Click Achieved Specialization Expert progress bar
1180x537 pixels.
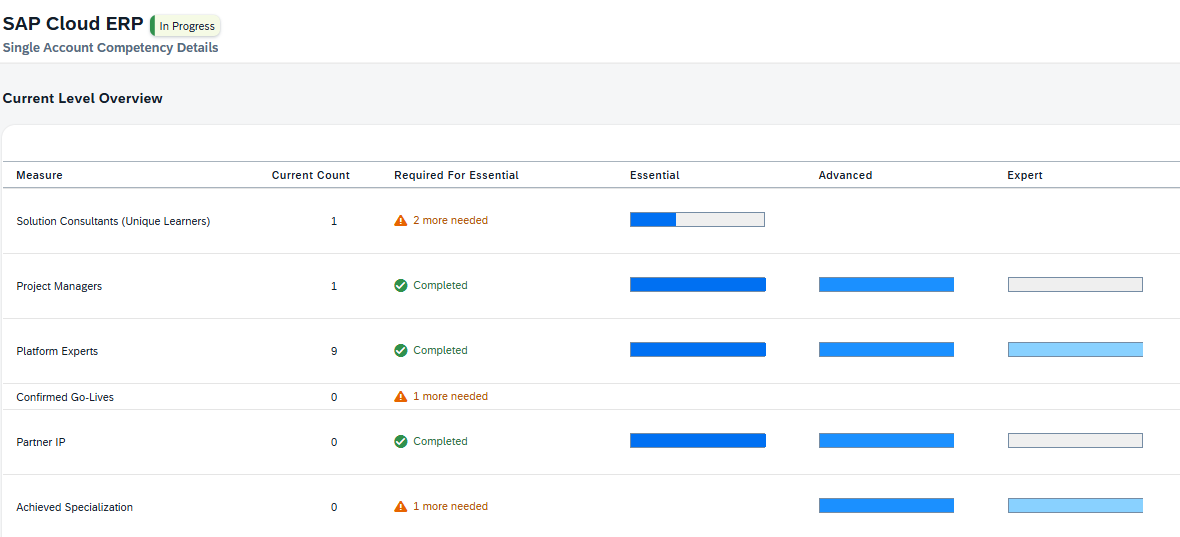[x=1075, y=506]
